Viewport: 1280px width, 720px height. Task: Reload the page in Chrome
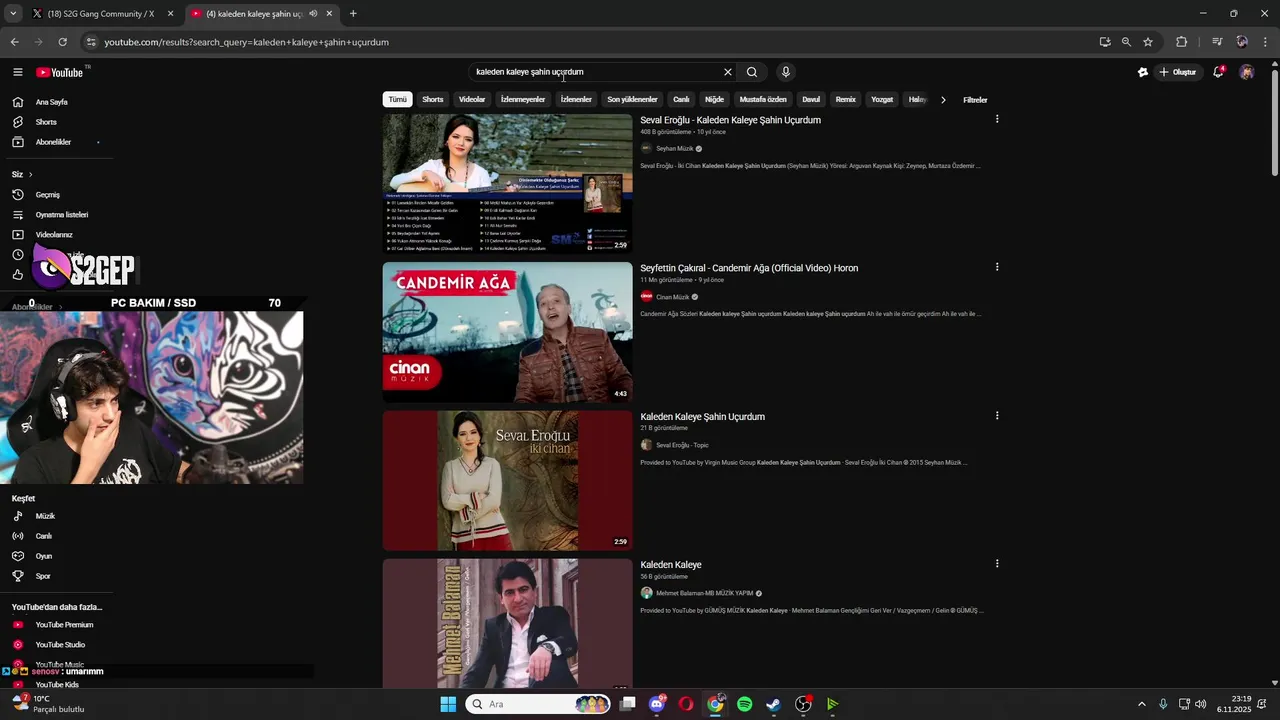(62, 42)
